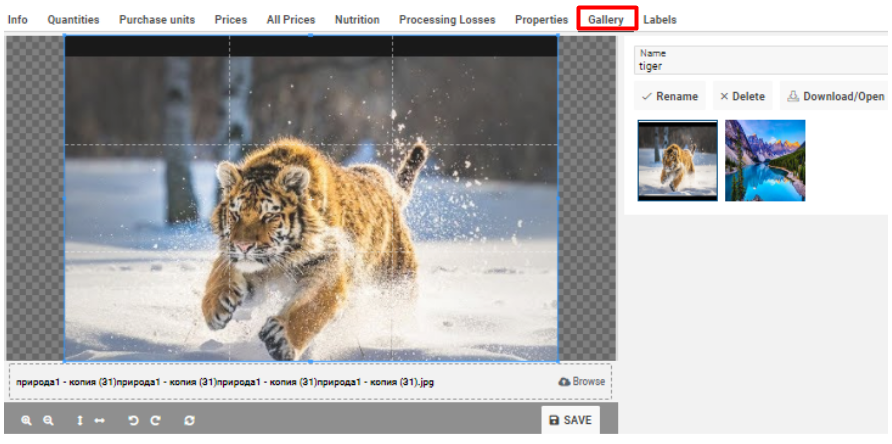Screen dimensions: 892x444
Task: Reset the image editor with refresh icon
Action: pos(189,421)
